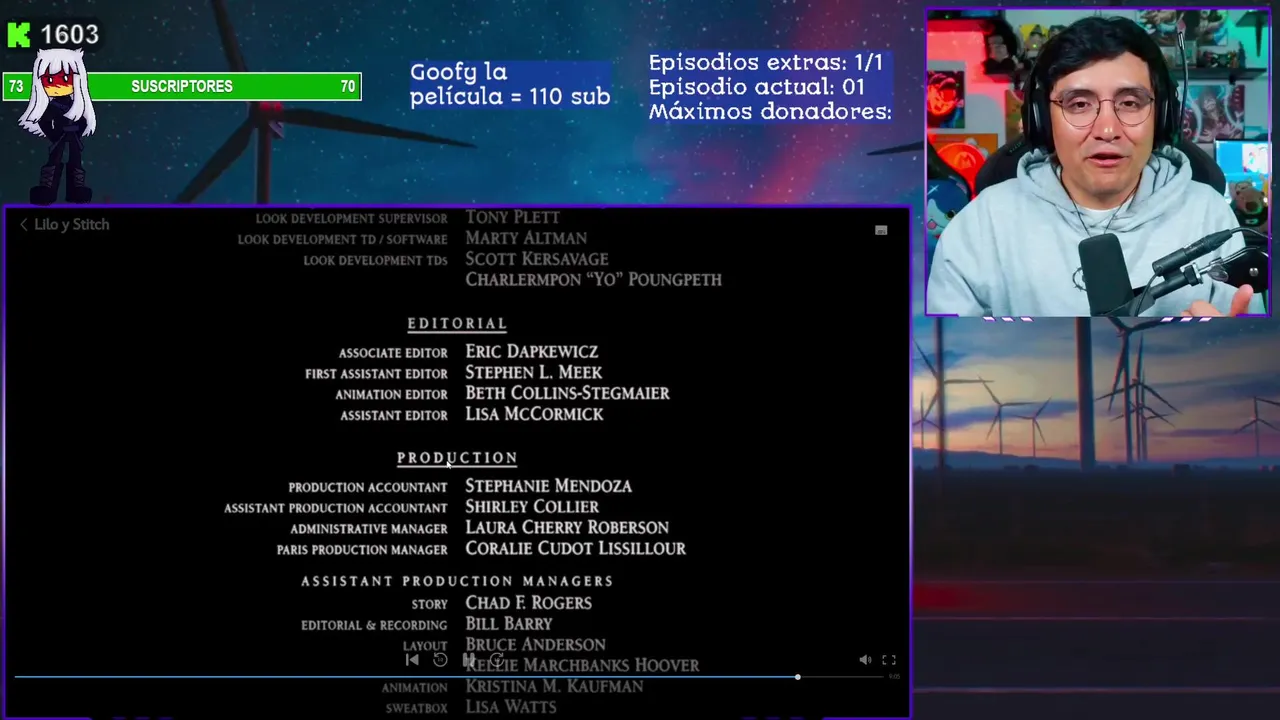Screen dimensions: 1280x720
Task: Enter fullscreen mode in the player
Action: coord(889,660)
